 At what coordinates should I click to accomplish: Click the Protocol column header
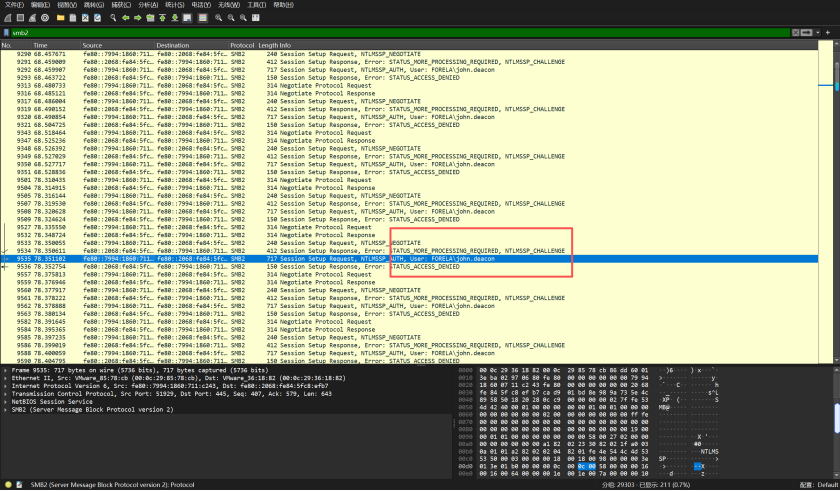[x=242, y=45]
